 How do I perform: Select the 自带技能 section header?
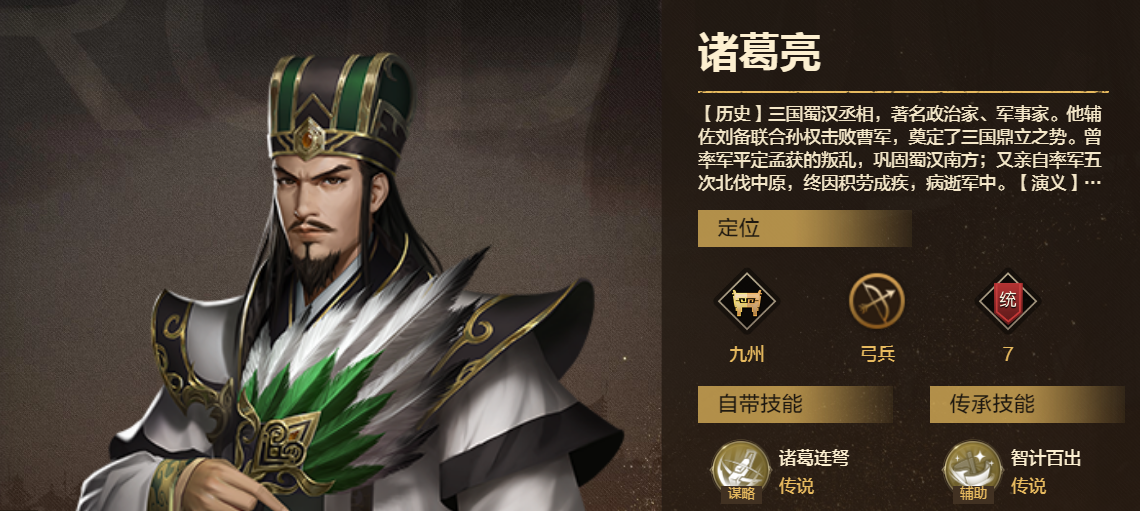795,404
